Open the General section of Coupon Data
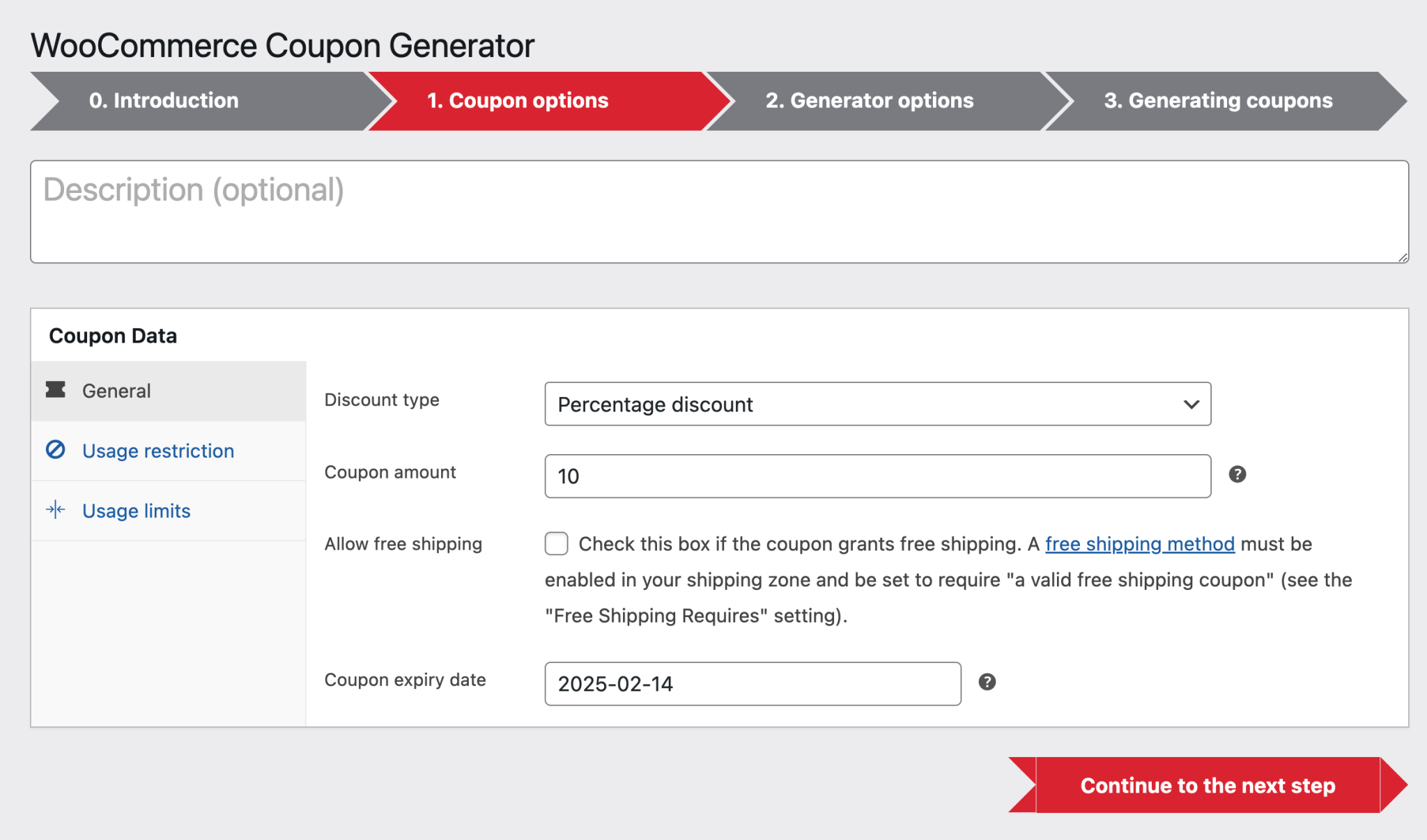1427x840 pixels. [116, 390]
